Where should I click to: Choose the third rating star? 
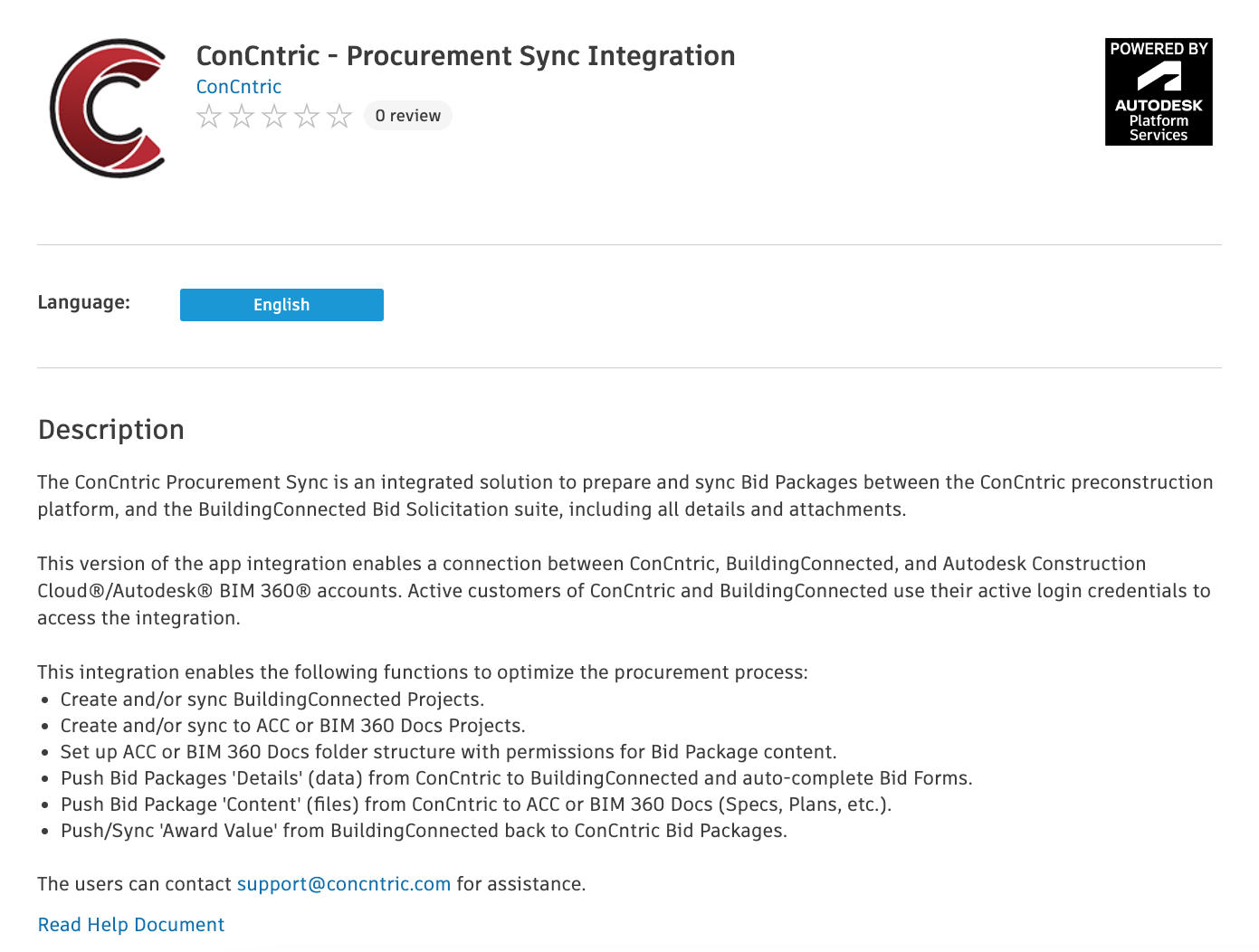(274, 116)
